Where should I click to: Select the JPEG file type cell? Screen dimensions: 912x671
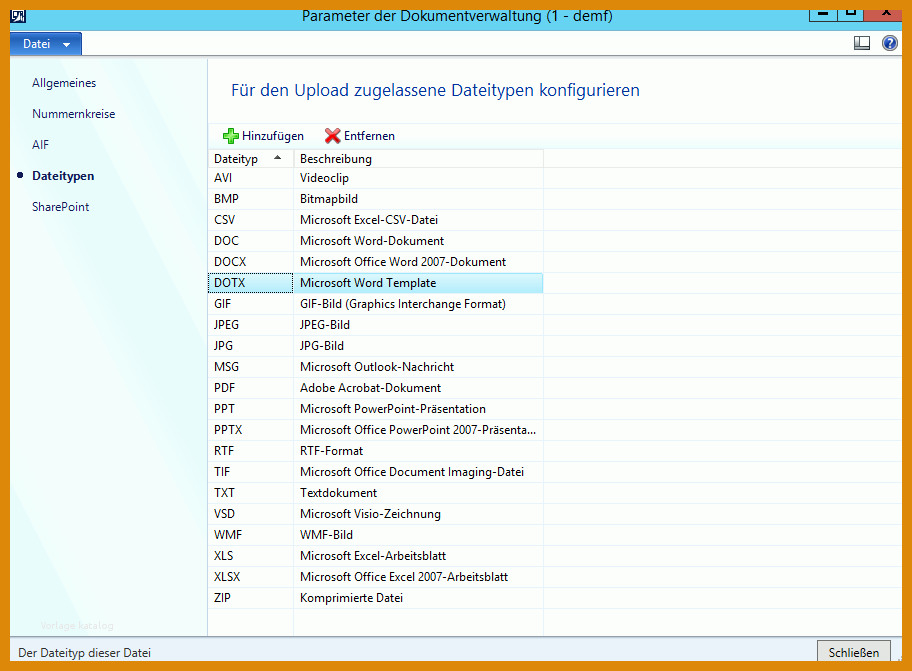(x=251, y=324)
